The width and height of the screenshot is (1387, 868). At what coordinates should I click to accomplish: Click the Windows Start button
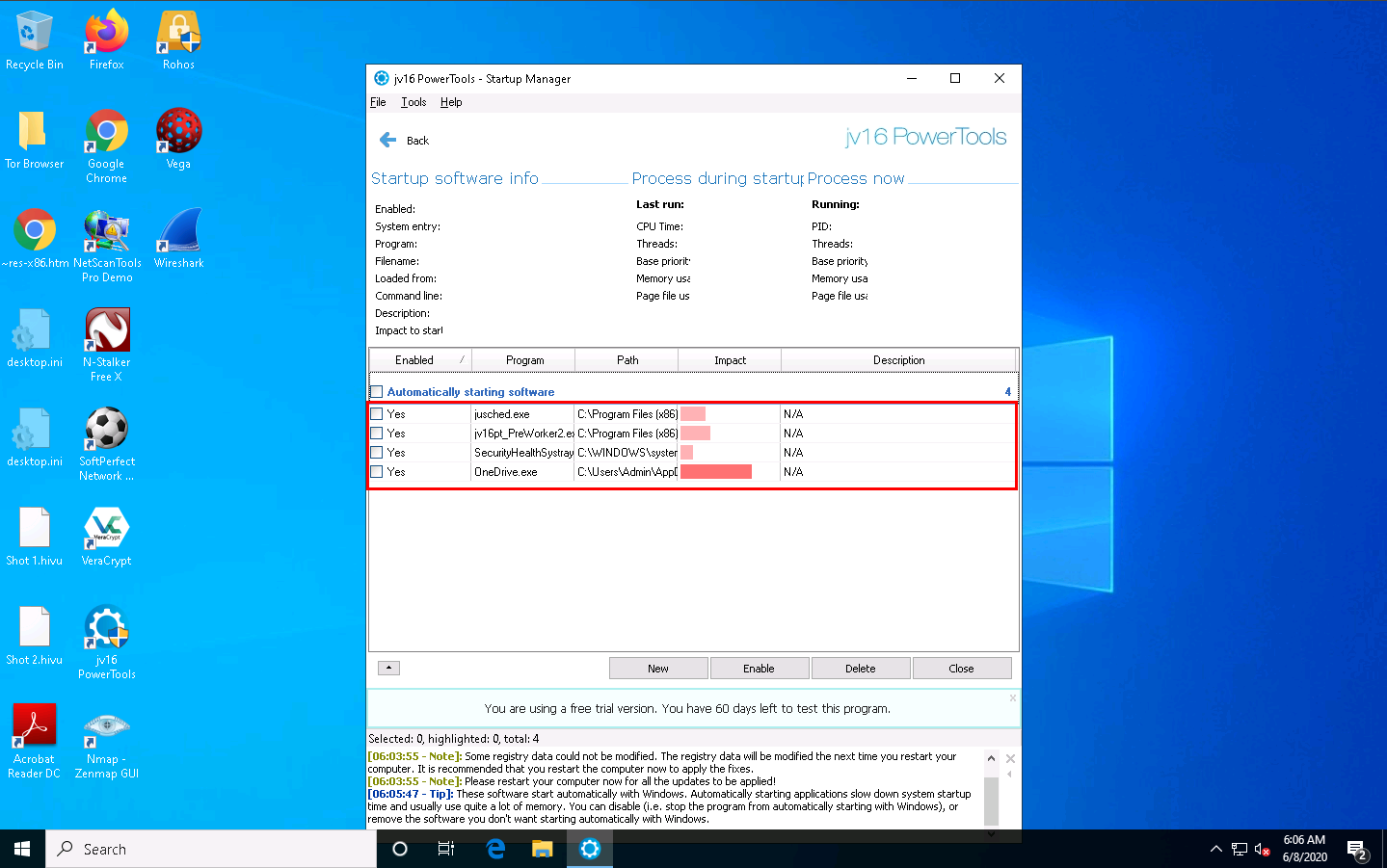click(22, 849)
